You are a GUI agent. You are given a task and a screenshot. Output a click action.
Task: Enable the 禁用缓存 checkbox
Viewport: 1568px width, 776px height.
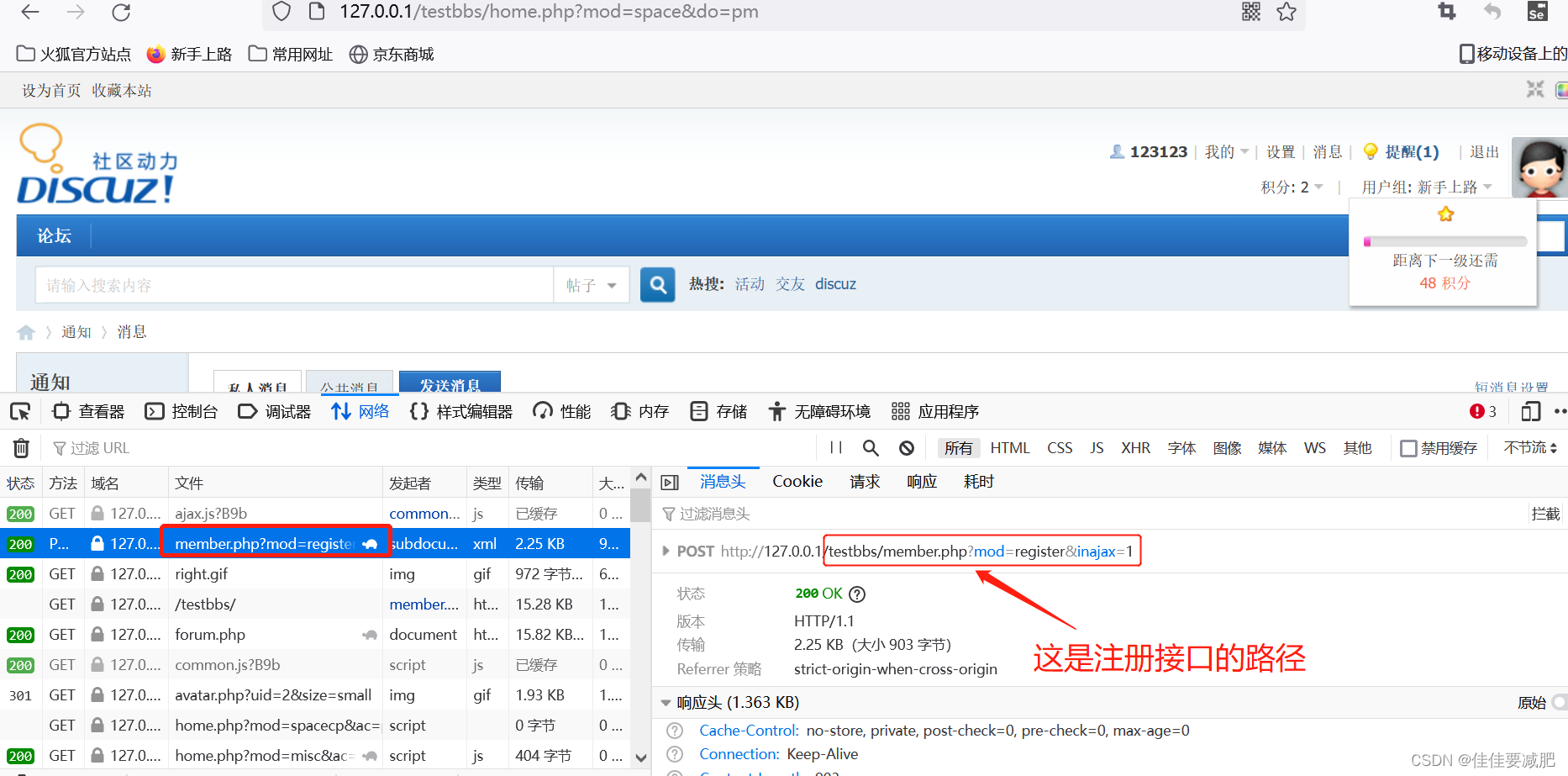tap(1408, 448)
